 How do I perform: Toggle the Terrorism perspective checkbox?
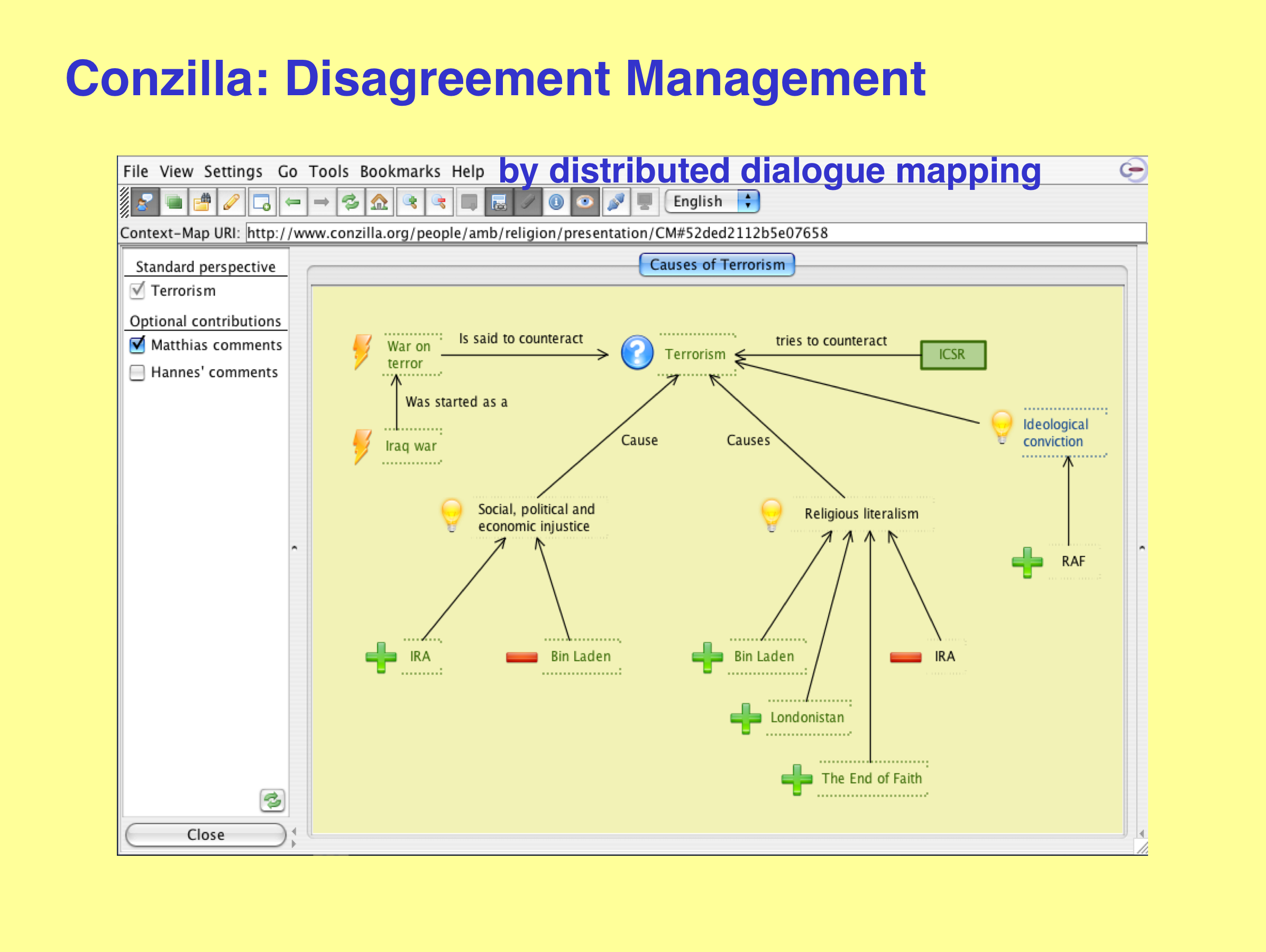click(137, 291)
